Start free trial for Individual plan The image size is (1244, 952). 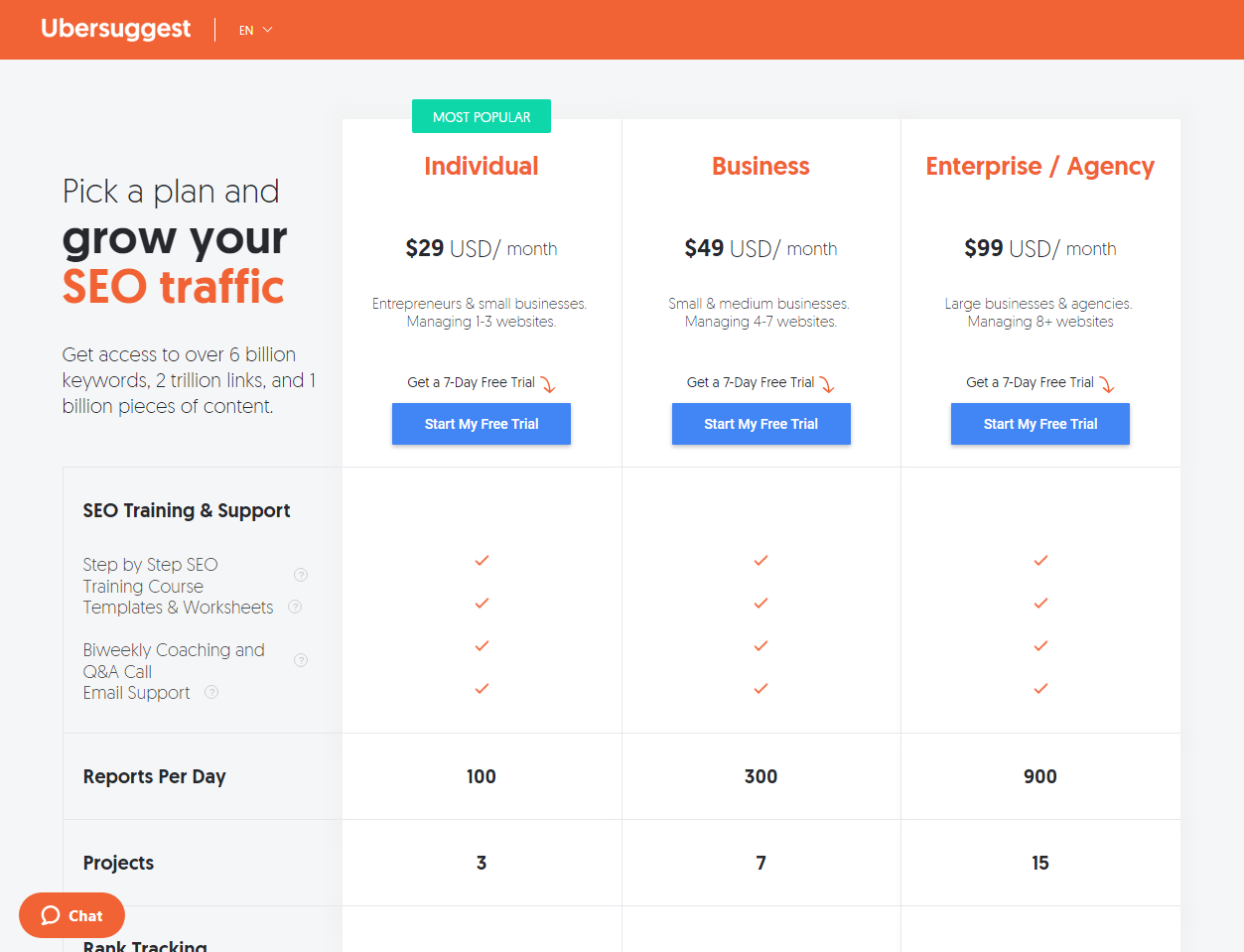tap(482, 424)
